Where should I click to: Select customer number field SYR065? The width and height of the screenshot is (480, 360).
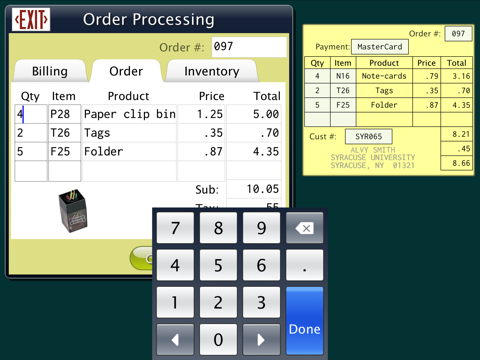point(369,136)
